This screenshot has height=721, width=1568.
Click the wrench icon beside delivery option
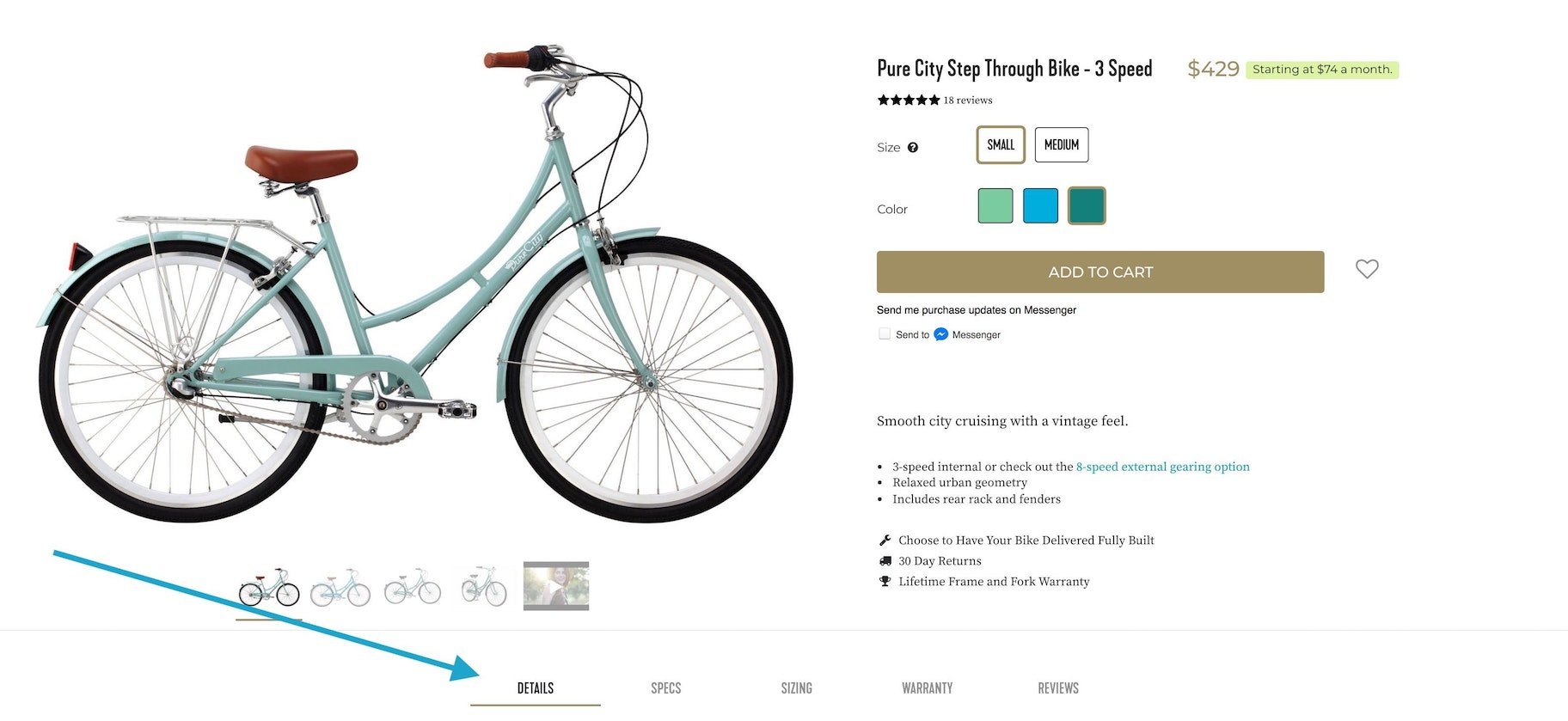coord(885,541)
